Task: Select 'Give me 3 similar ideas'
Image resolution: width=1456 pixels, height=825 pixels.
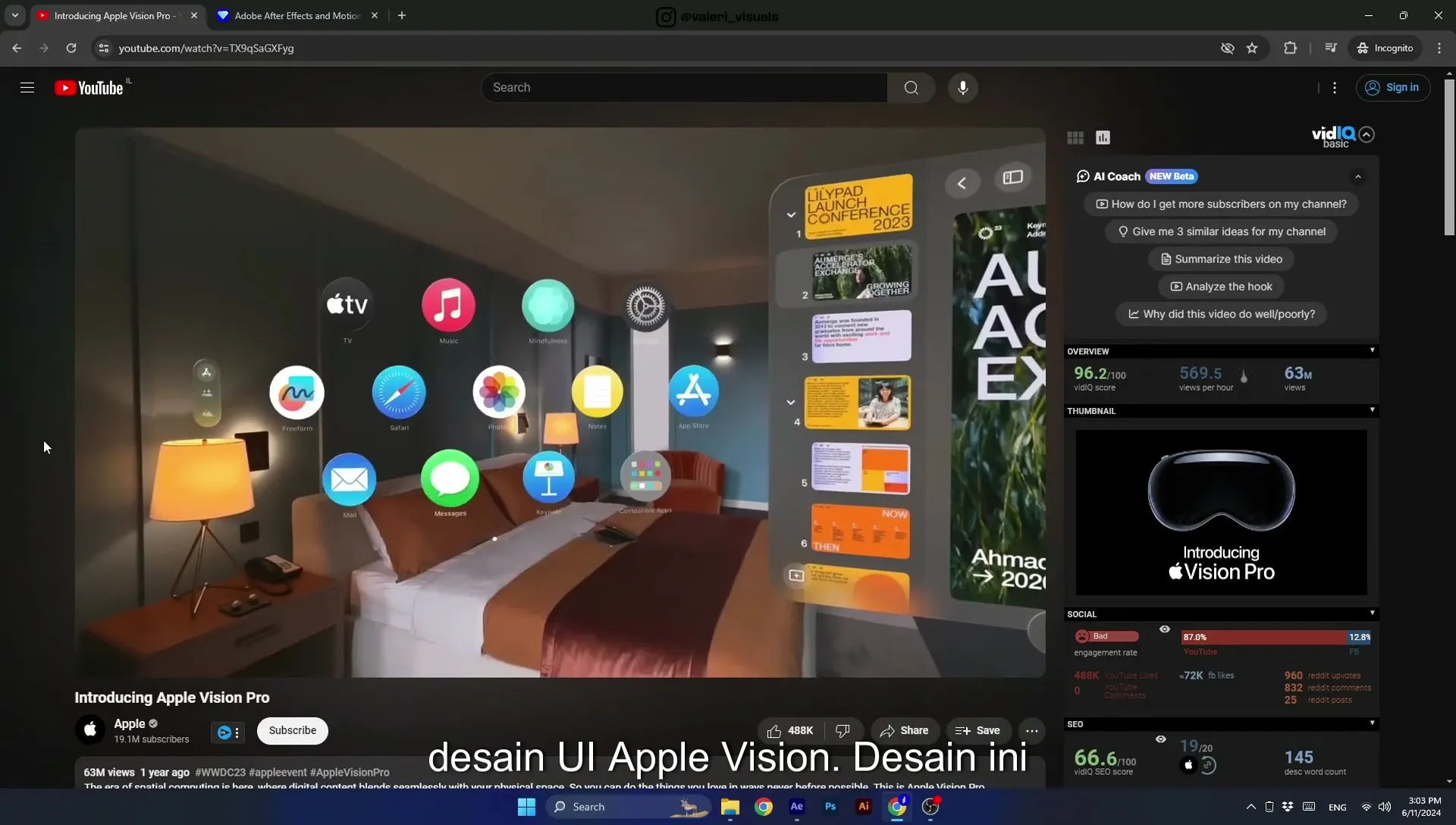Action: [1221, 231]
